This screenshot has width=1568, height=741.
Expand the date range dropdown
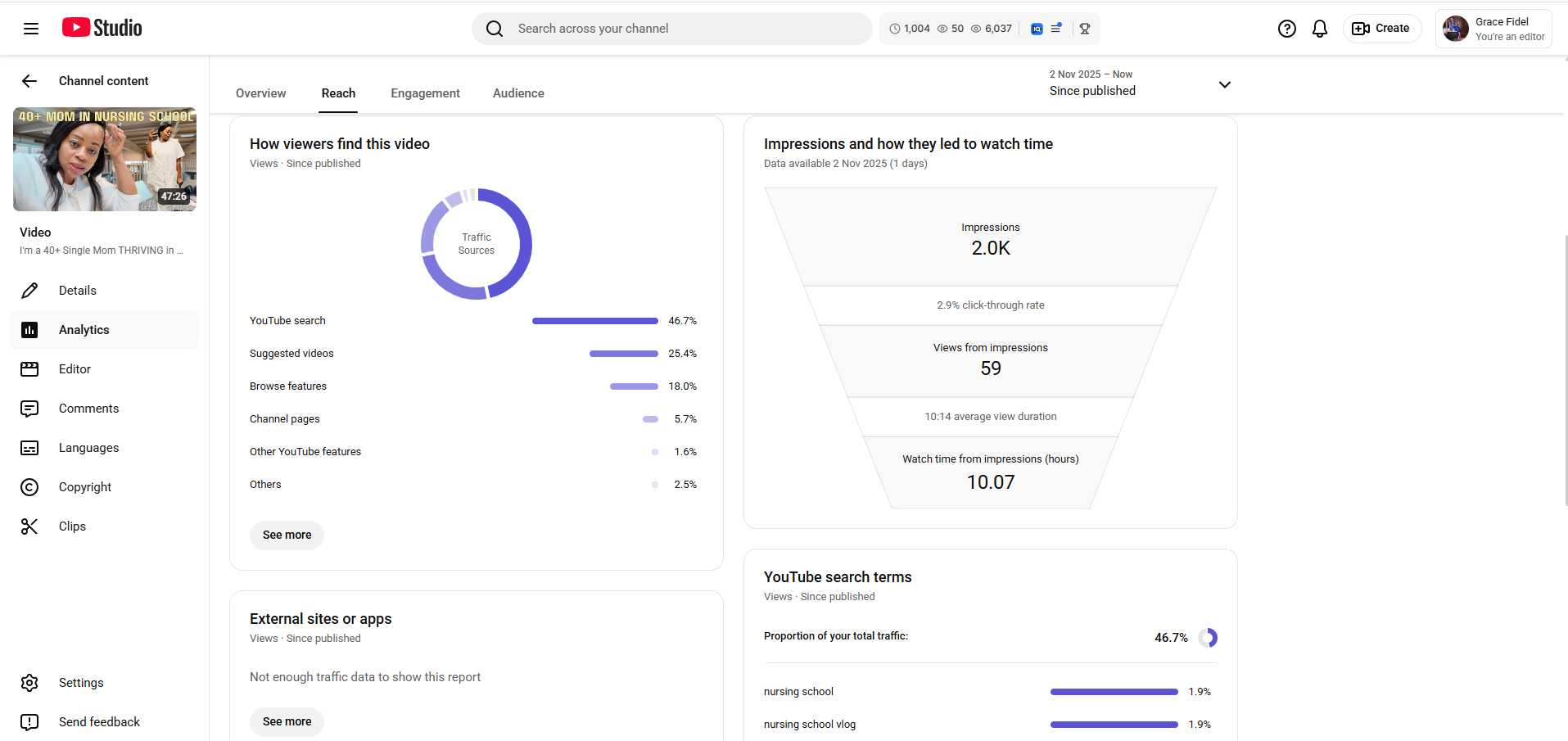1224,84
